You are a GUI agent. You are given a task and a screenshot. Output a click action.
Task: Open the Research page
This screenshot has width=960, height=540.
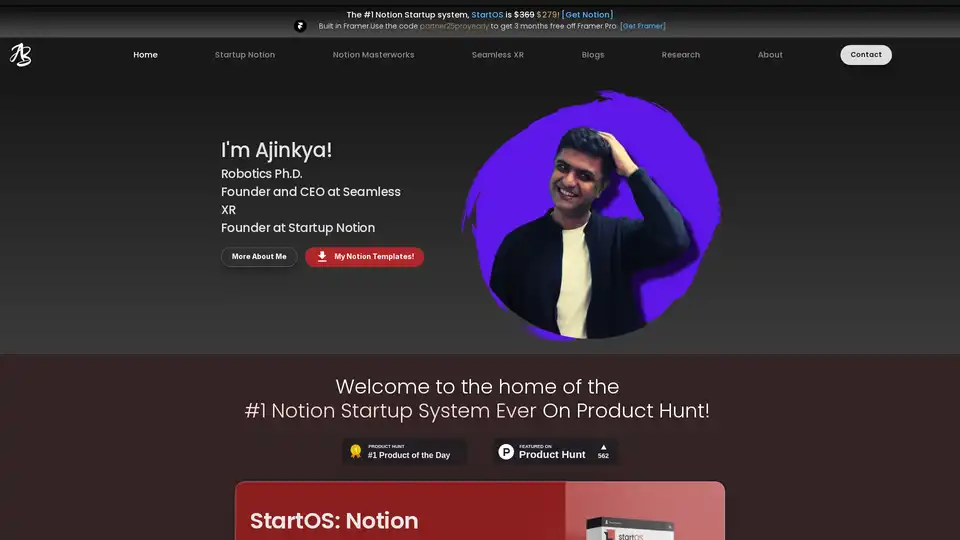680,54
